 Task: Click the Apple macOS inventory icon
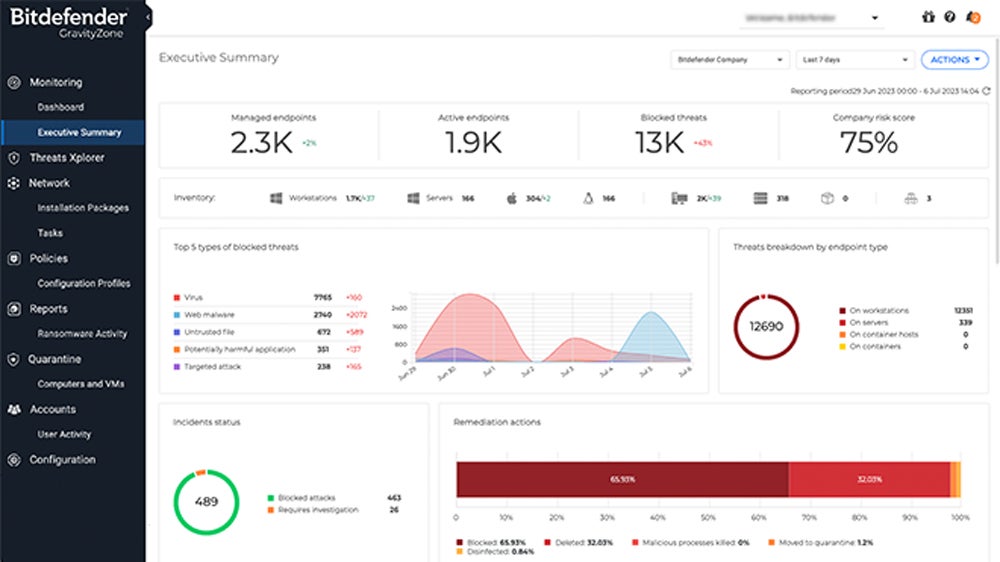point(511,199)
